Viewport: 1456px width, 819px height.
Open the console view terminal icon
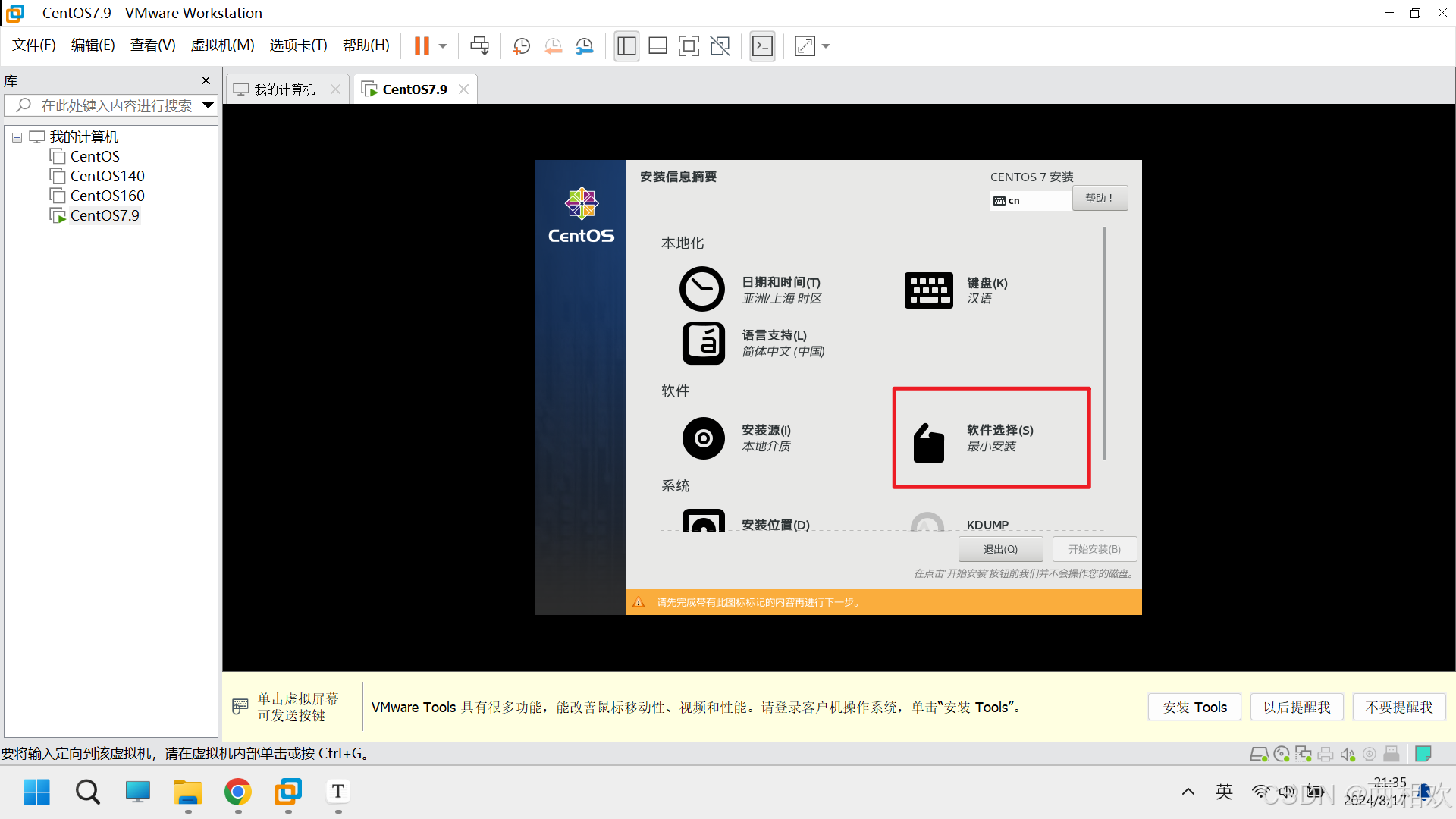click(762, 46)
